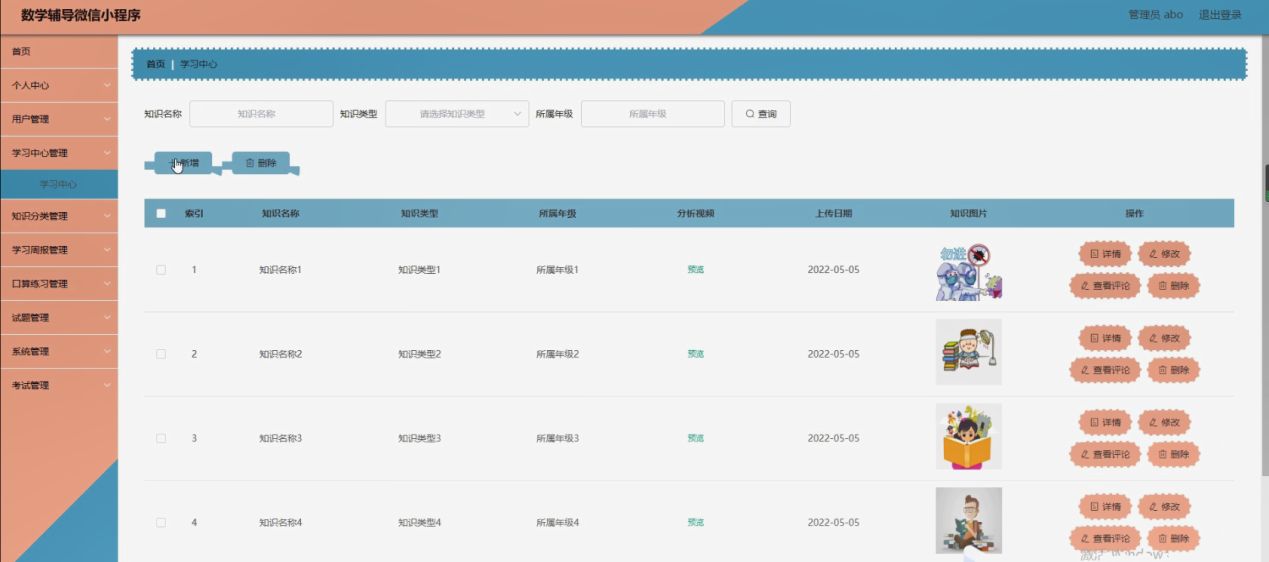Check the box for row 2

click(161, 354)
